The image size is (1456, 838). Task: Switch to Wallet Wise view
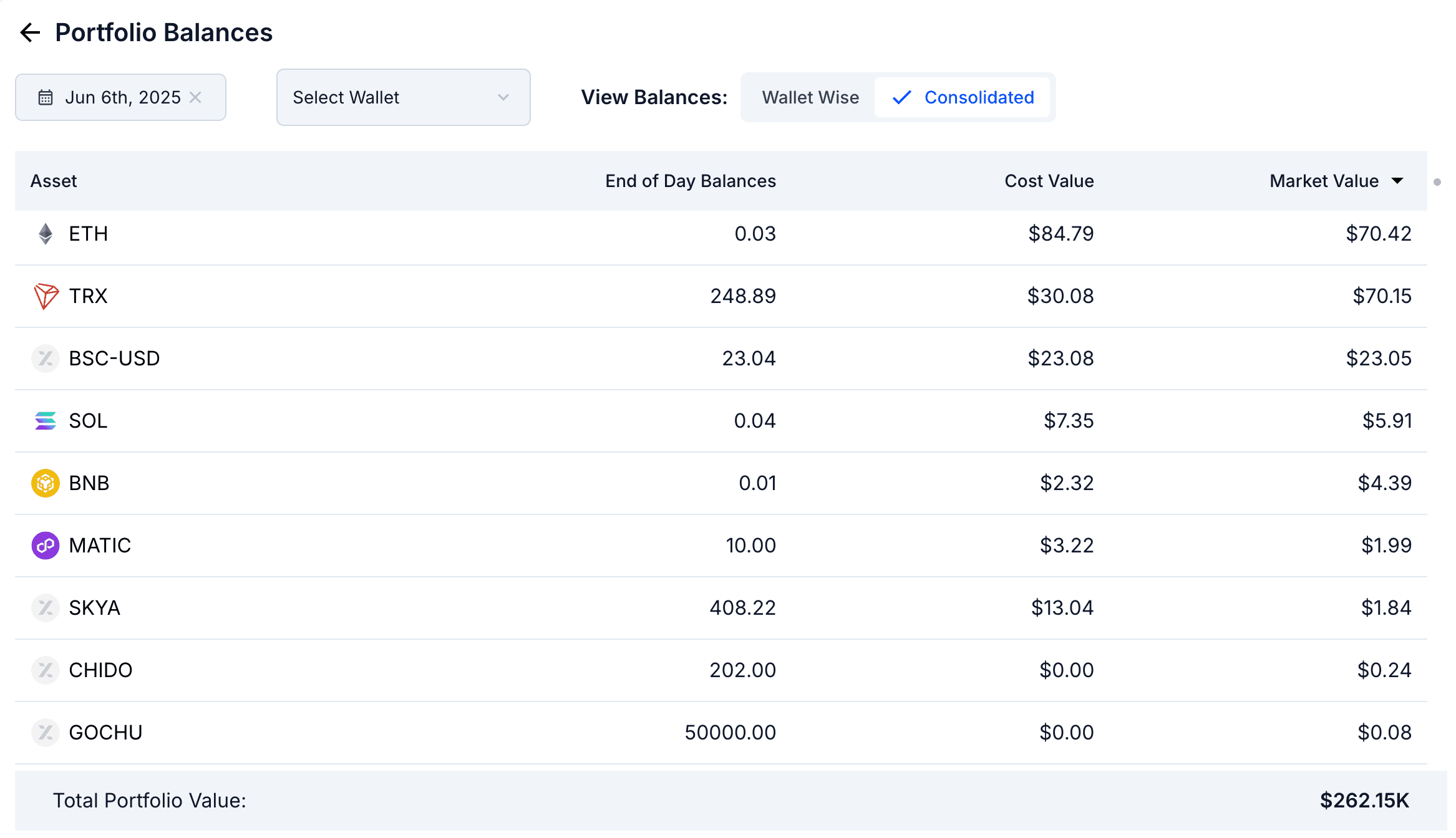click(x=810, y=97)
